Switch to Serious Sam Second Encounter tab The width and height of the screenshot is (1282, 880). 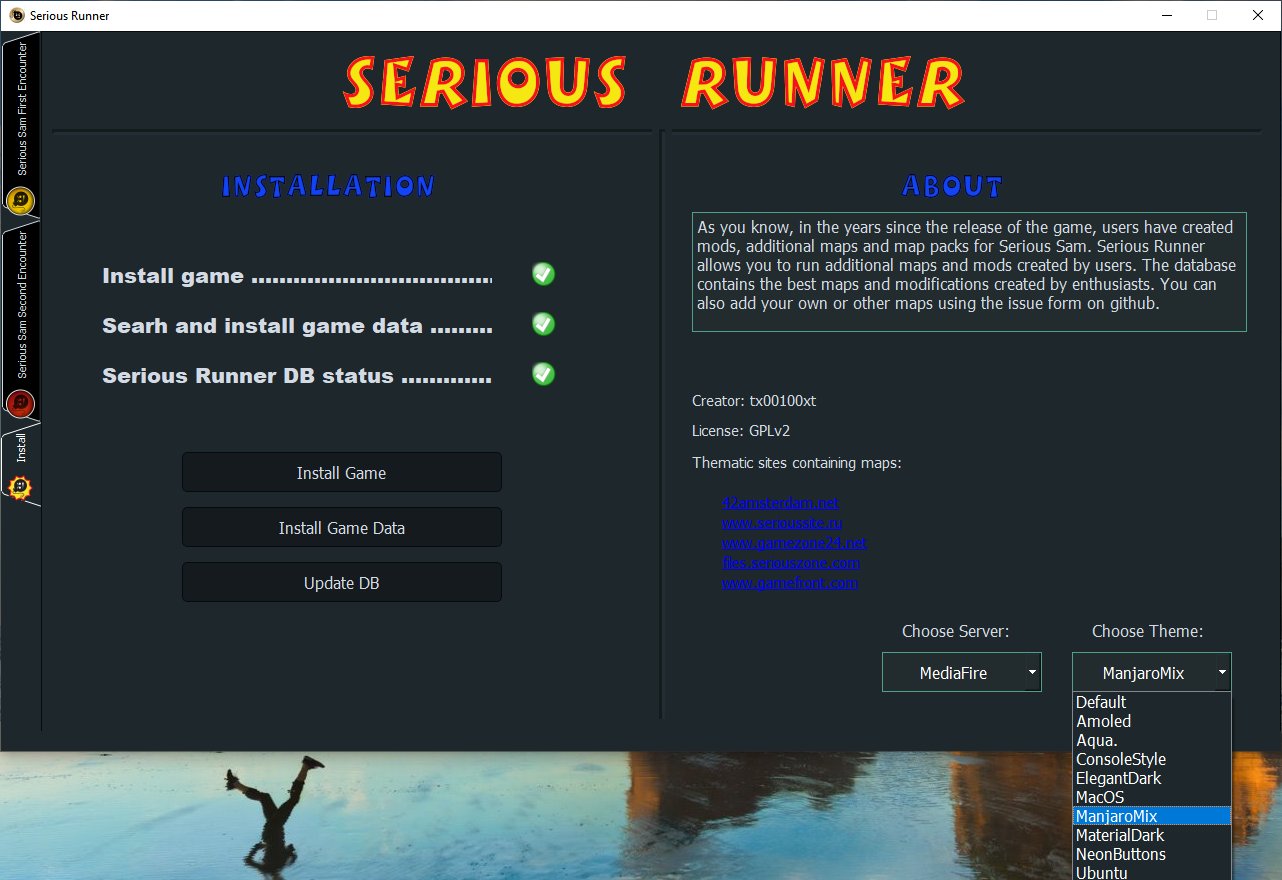pyautogui.click(x=21, y=322)
